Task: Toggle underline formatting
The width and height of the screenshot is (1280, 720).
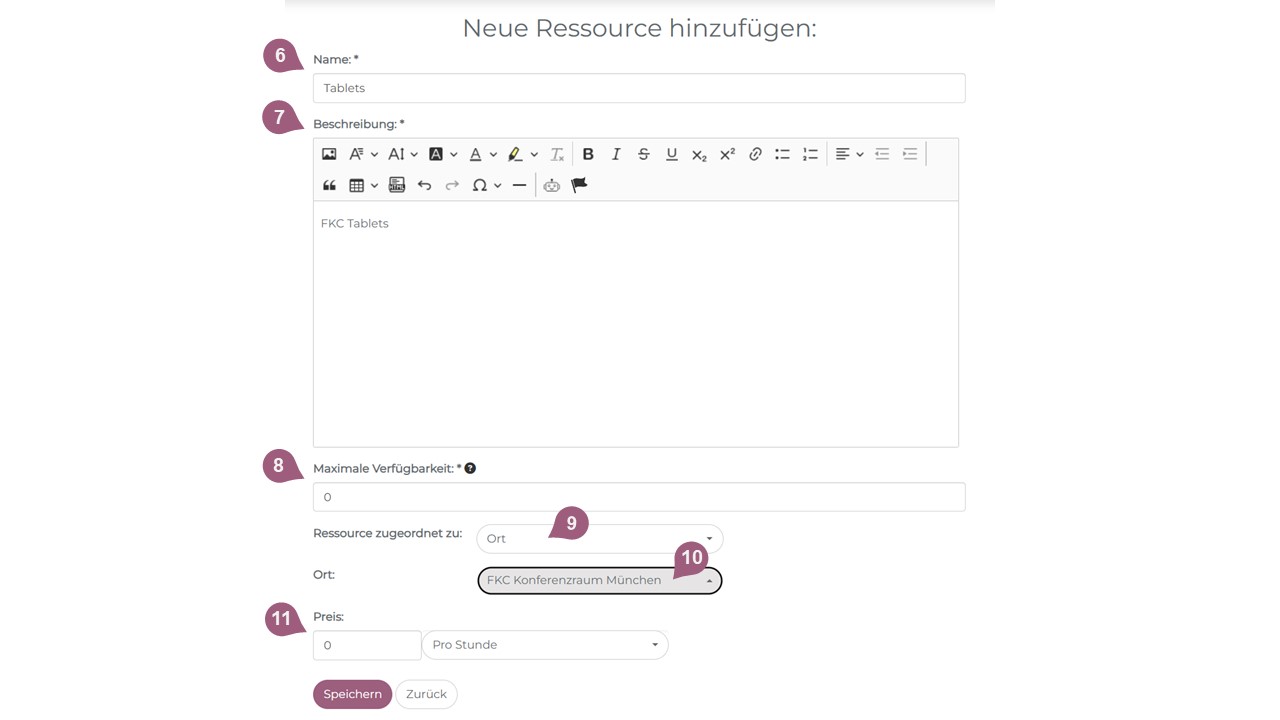Action: pyautogui.click(x=672, y=154)
